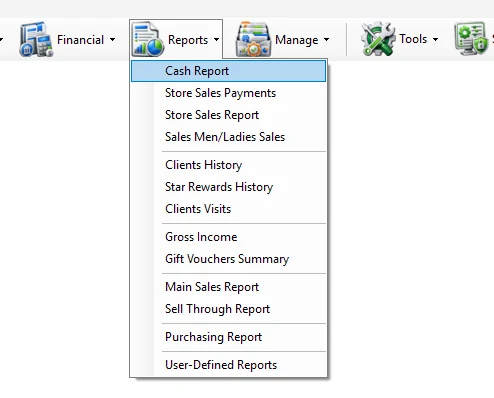Select Cash Report from Reports menu
The image size is (494, 398).
click(x=228, y=71)
